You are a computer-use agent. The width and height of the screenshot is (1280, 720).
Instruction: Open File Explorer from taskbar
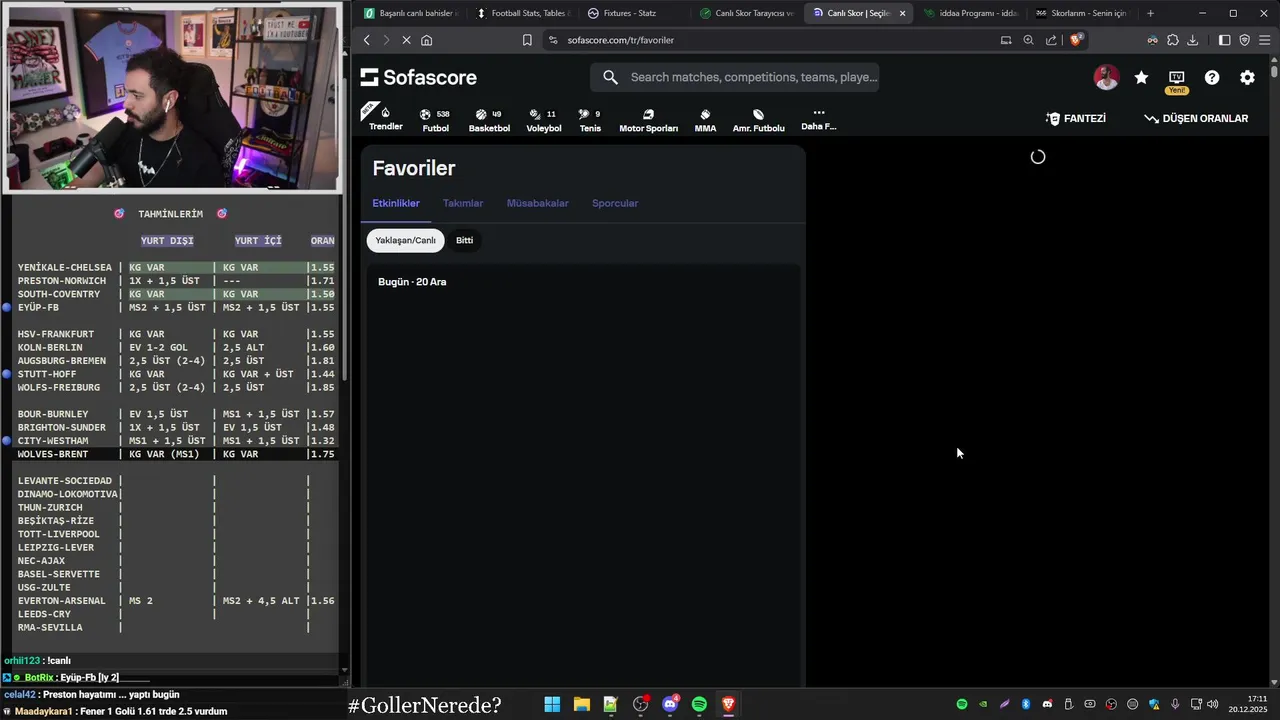(x=581, y=705)
